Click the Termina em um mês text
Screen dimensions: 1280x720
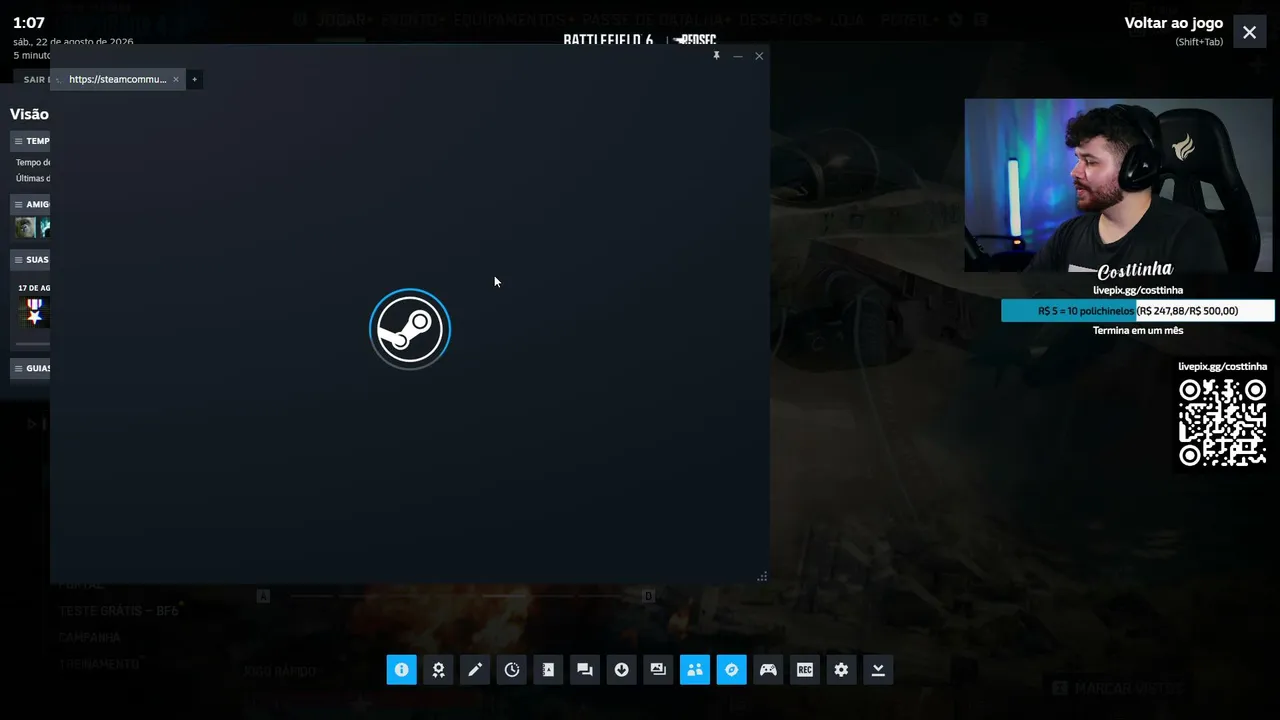coord(1138,331)
